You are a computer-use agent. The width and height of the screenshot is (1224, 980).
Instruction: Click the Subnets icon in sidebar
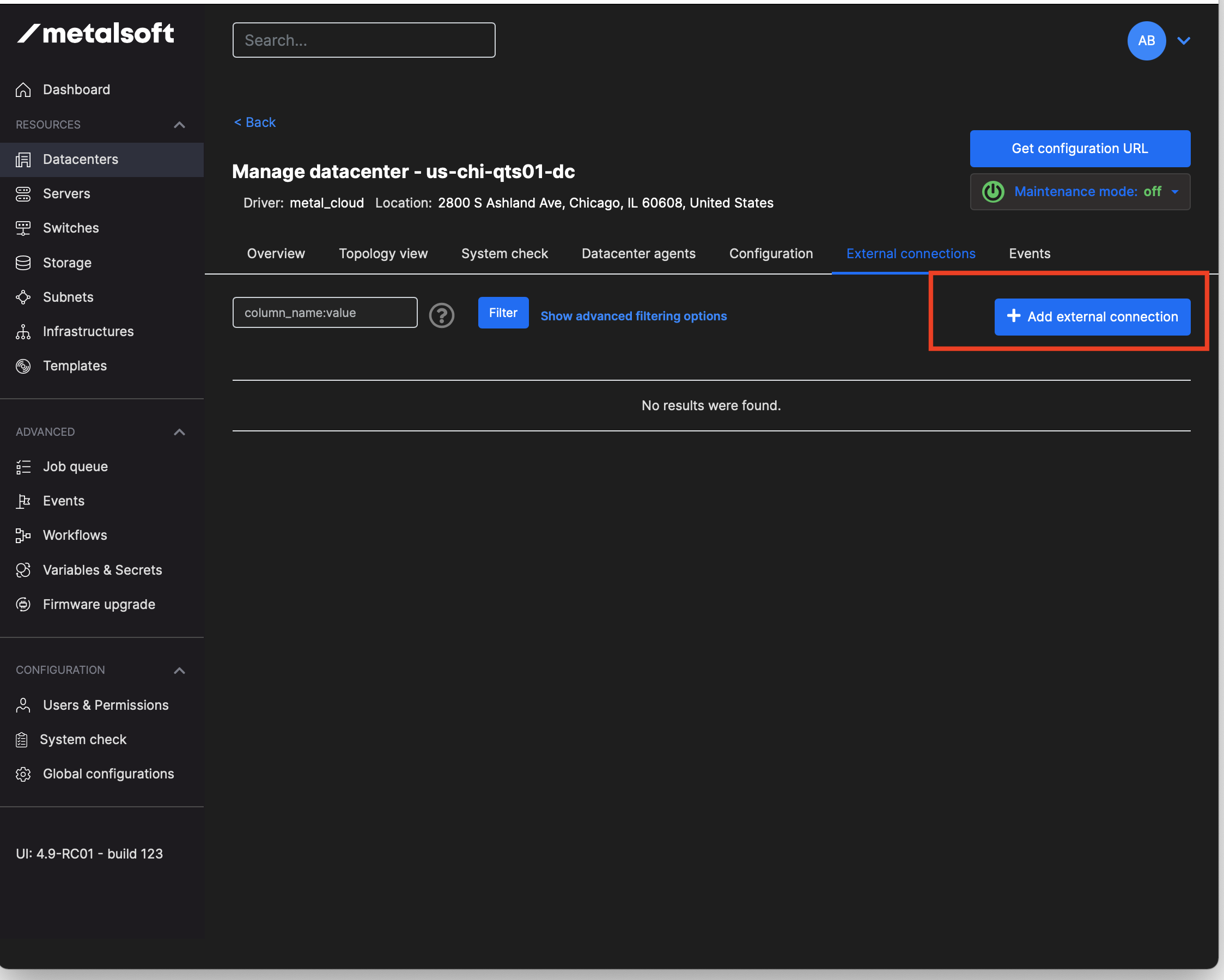point(23,297)
